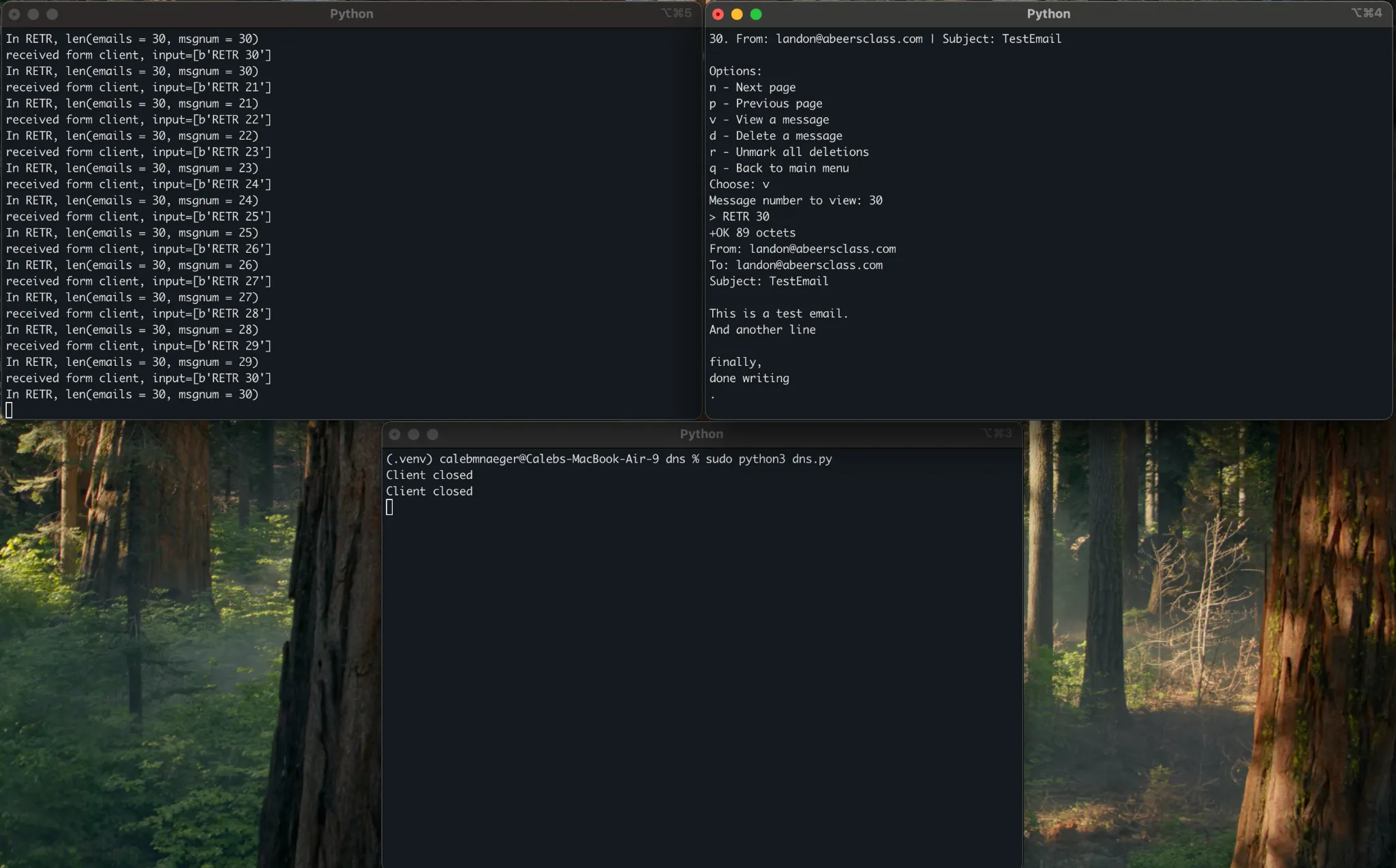Image resolution: width=1396 pixels, height=868 pixels.
Task: Maximize the top-right Python terminal with green button
Action: (x=756, y=14)
